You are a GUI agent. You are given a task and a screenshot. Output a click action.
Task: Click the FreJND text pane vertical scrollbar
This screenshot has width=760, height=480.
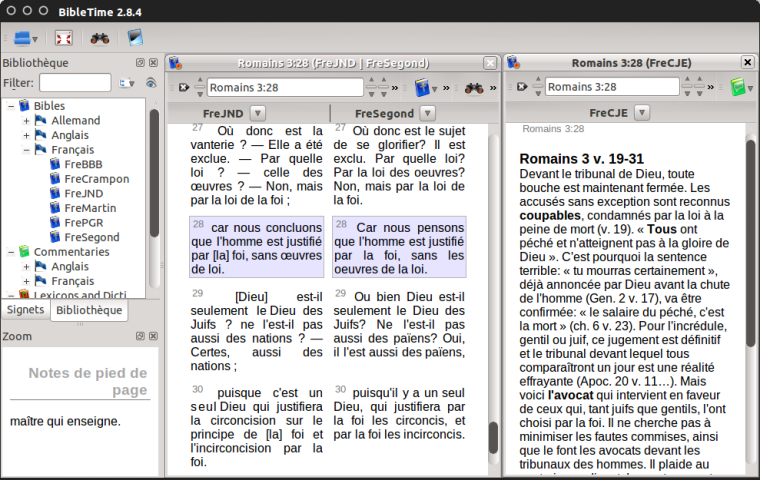click(493, 299)
